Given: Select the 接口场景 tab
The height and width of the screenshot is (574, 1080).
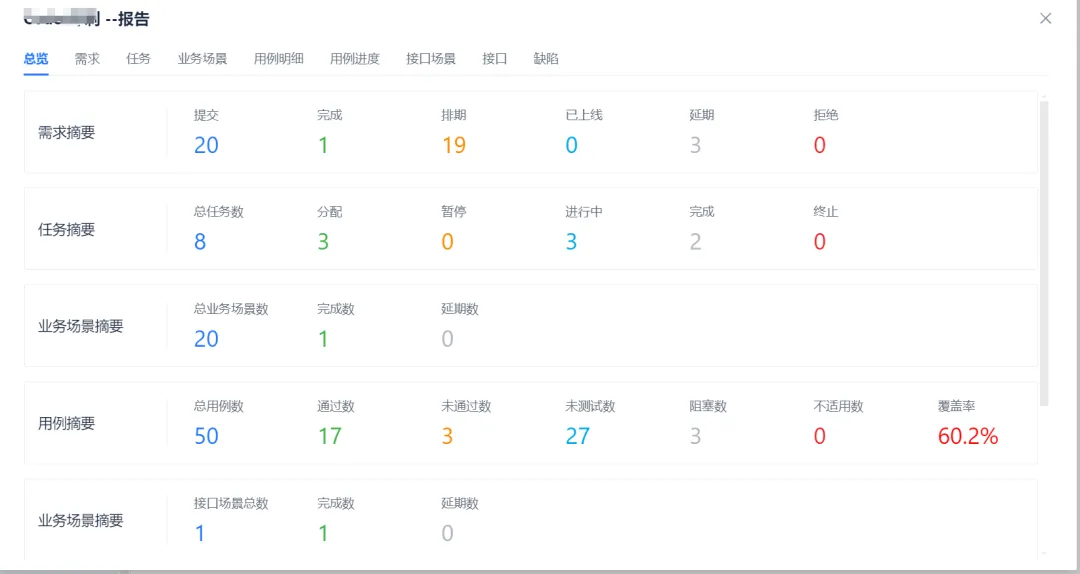Looking at the screenshot, I should coord(431,59).
